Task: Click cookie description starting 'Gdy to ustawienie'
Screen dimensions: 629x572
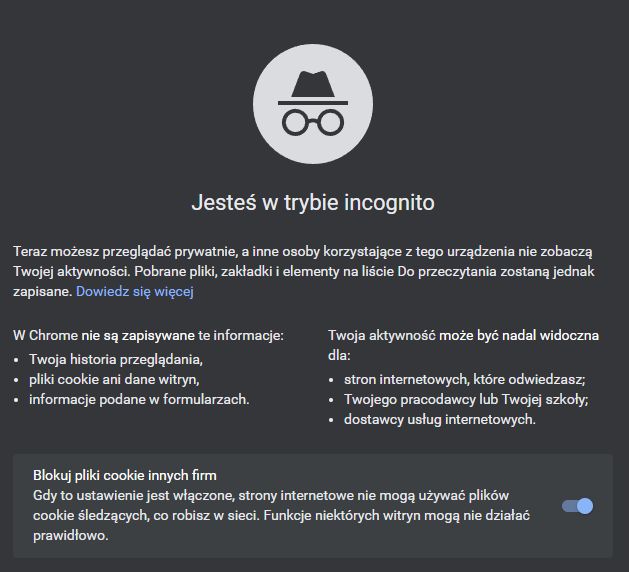Action: 281,515
